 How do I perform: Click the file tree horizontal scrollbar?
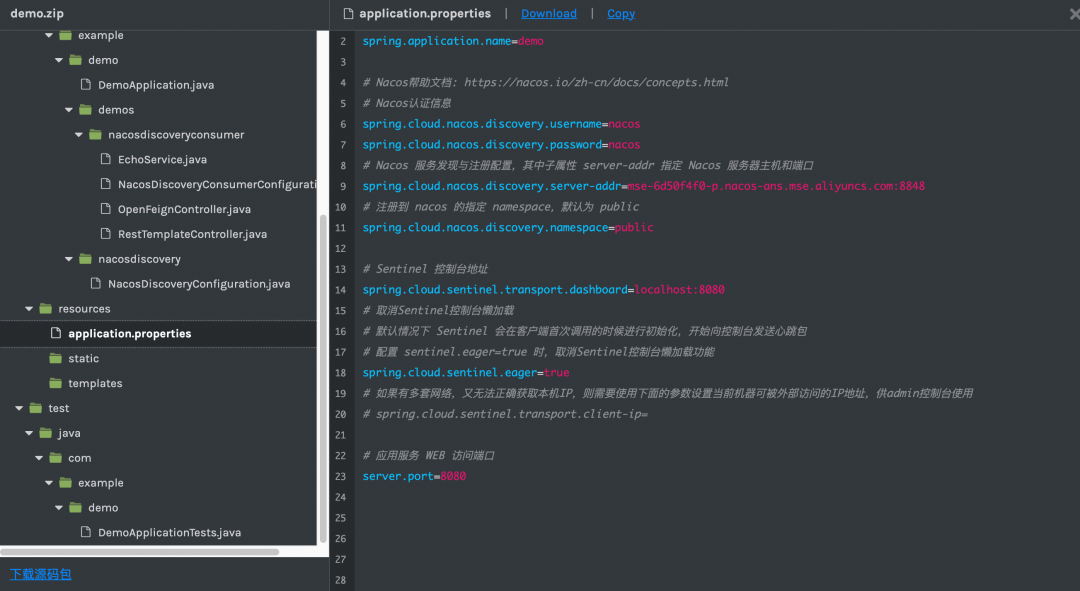pos(140,552)
